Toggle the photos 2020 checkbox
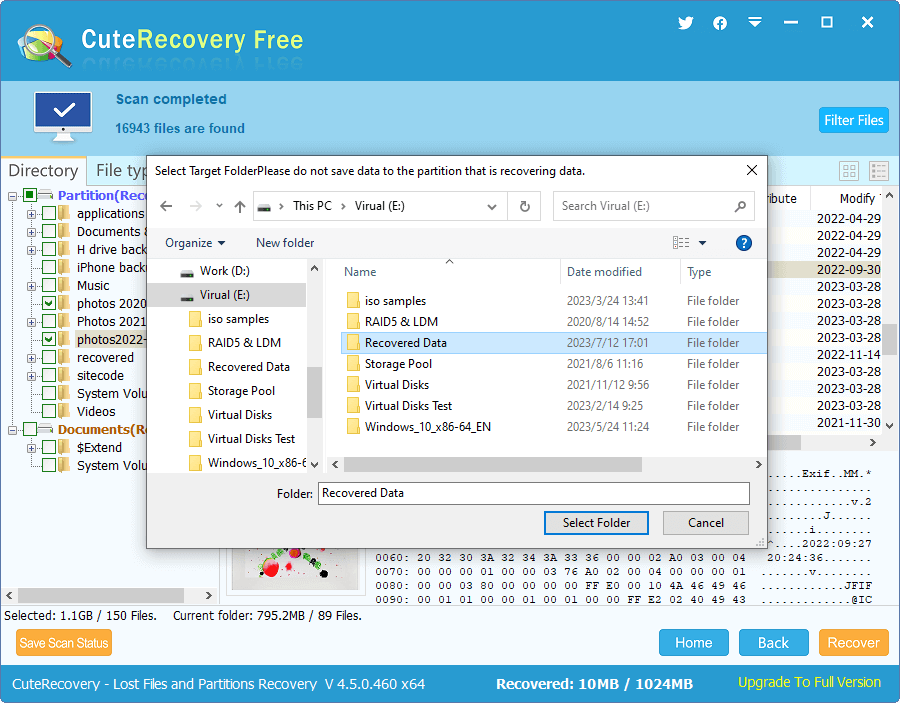Viewport: 900px width, 703px height. (x=49, y=304)
